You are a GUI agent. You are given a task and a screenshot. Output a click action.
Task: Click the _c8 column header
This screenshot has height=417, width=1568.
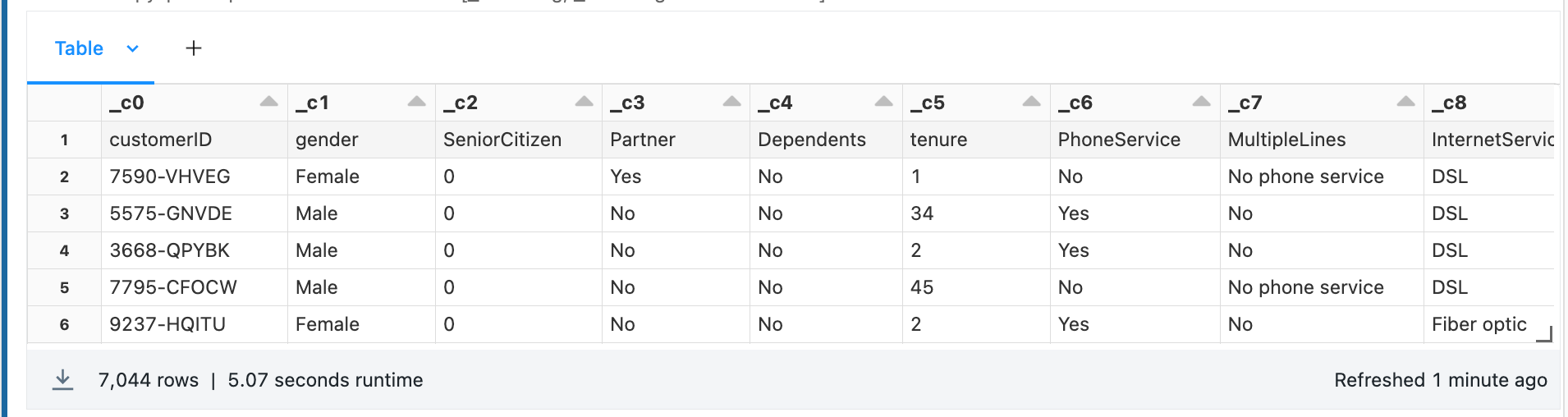pos(1454,103)
